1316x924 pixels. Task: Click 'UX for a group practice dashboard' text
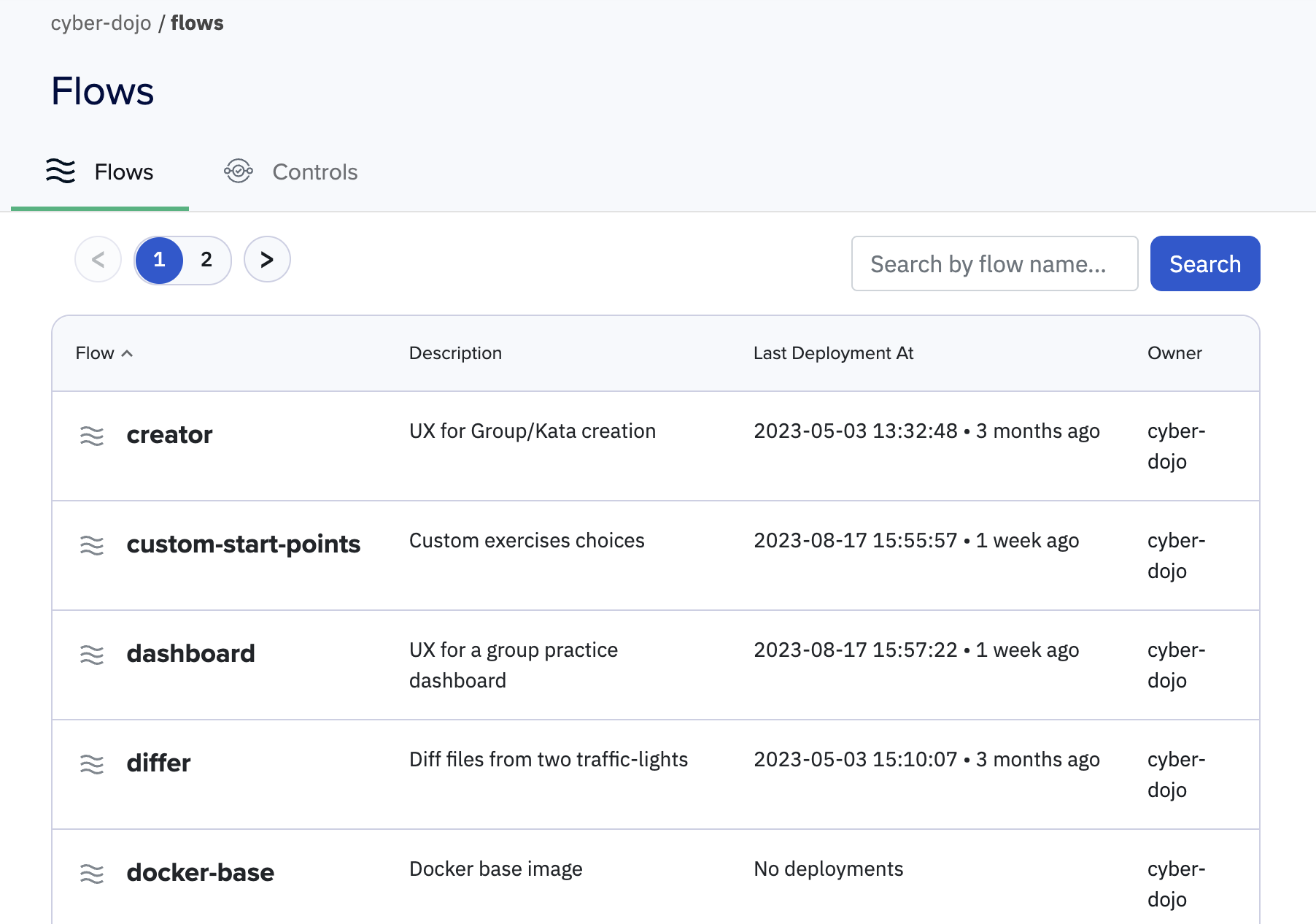point(514,666)
